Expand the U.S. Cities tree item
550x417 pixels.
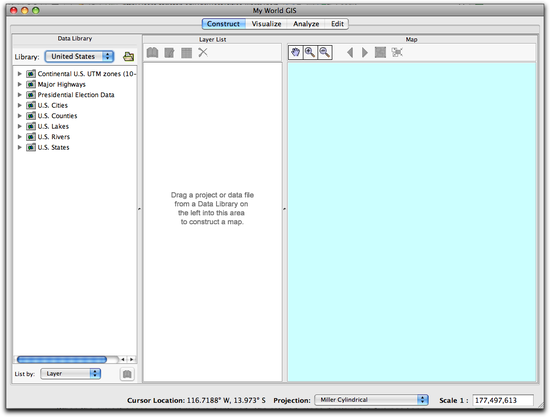[x=20, y=105]
